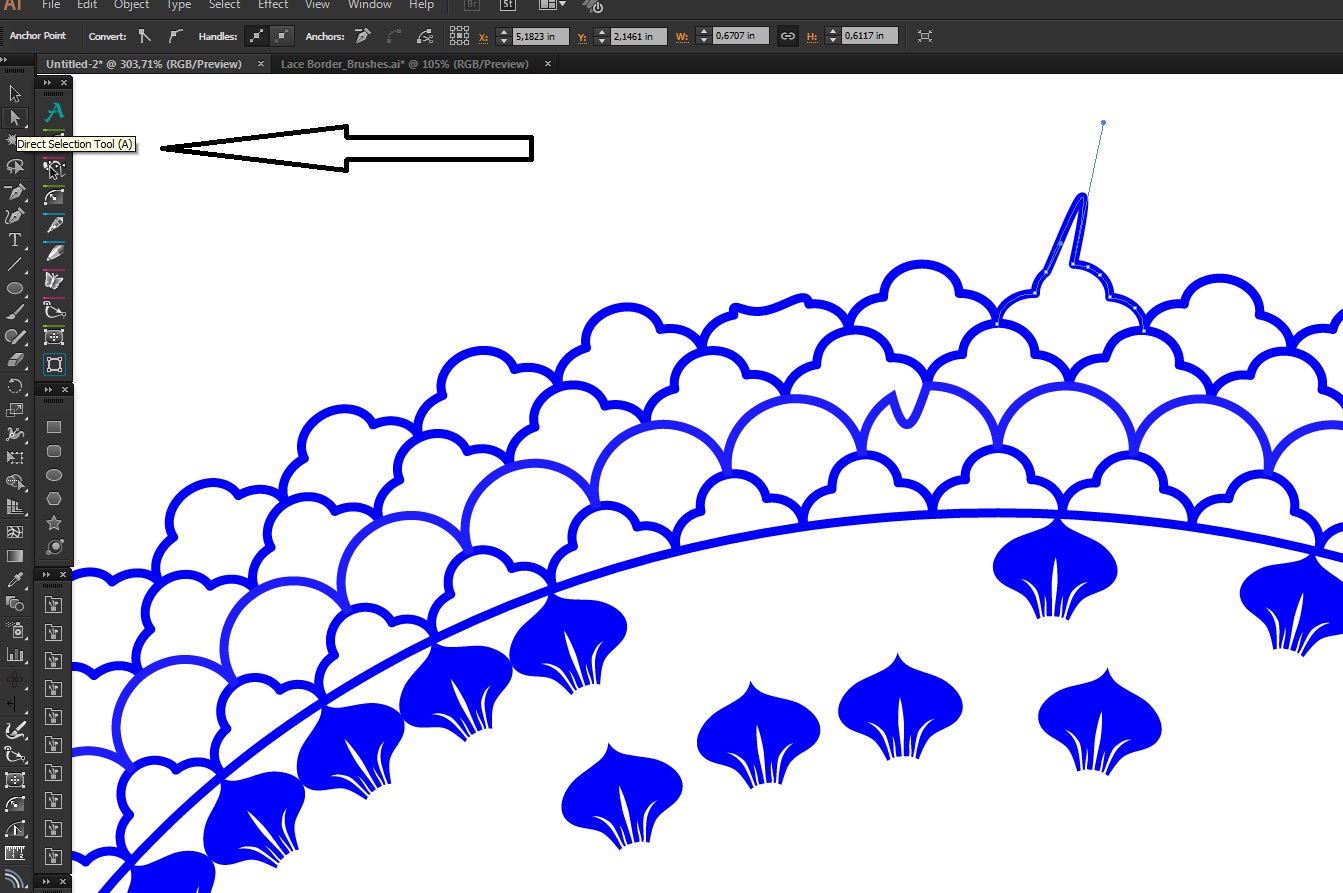Select the butterfly symbol tool icon
The width and height of the screenshot is (1343, 893).
54,281
